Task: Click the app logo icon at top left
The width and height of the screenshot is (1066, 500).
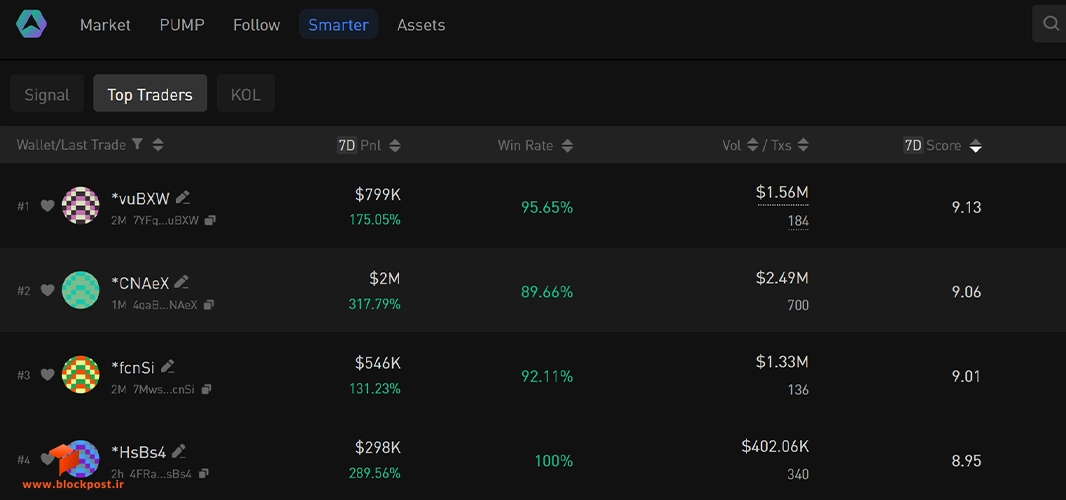Action: [x=31, y=24]
